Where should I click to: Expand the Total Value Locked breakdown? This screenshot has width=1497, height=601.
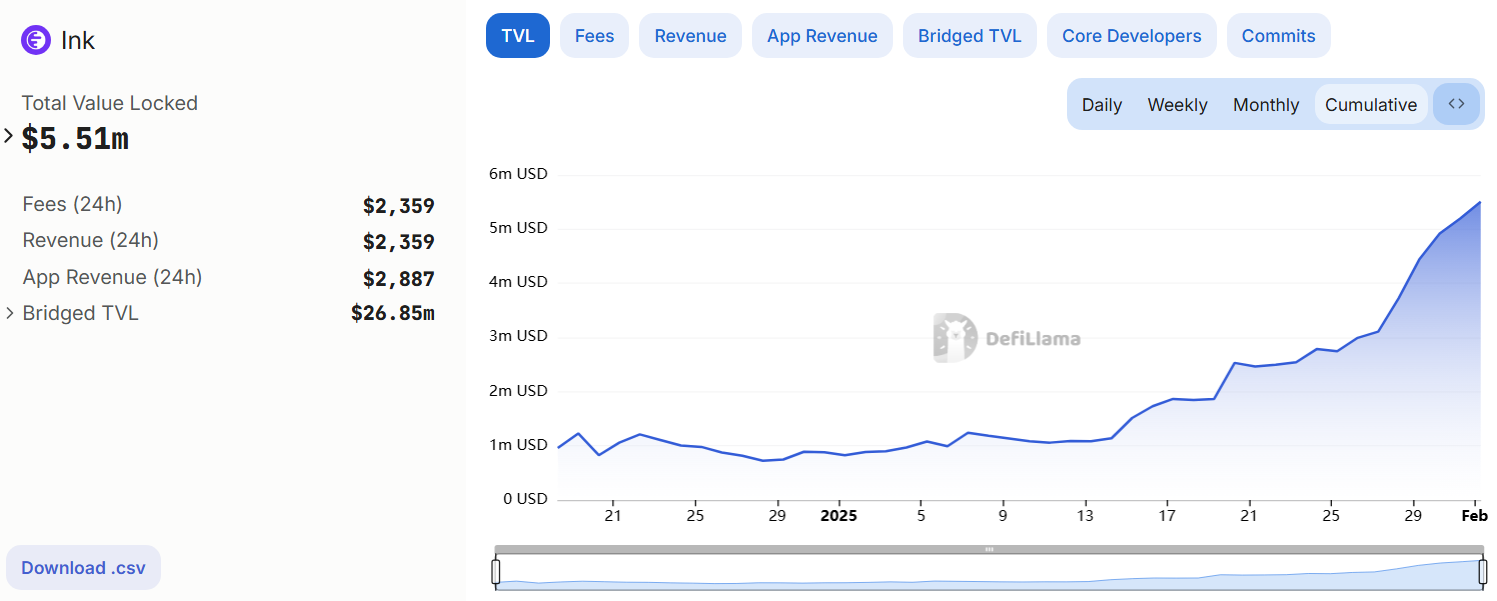9,137
